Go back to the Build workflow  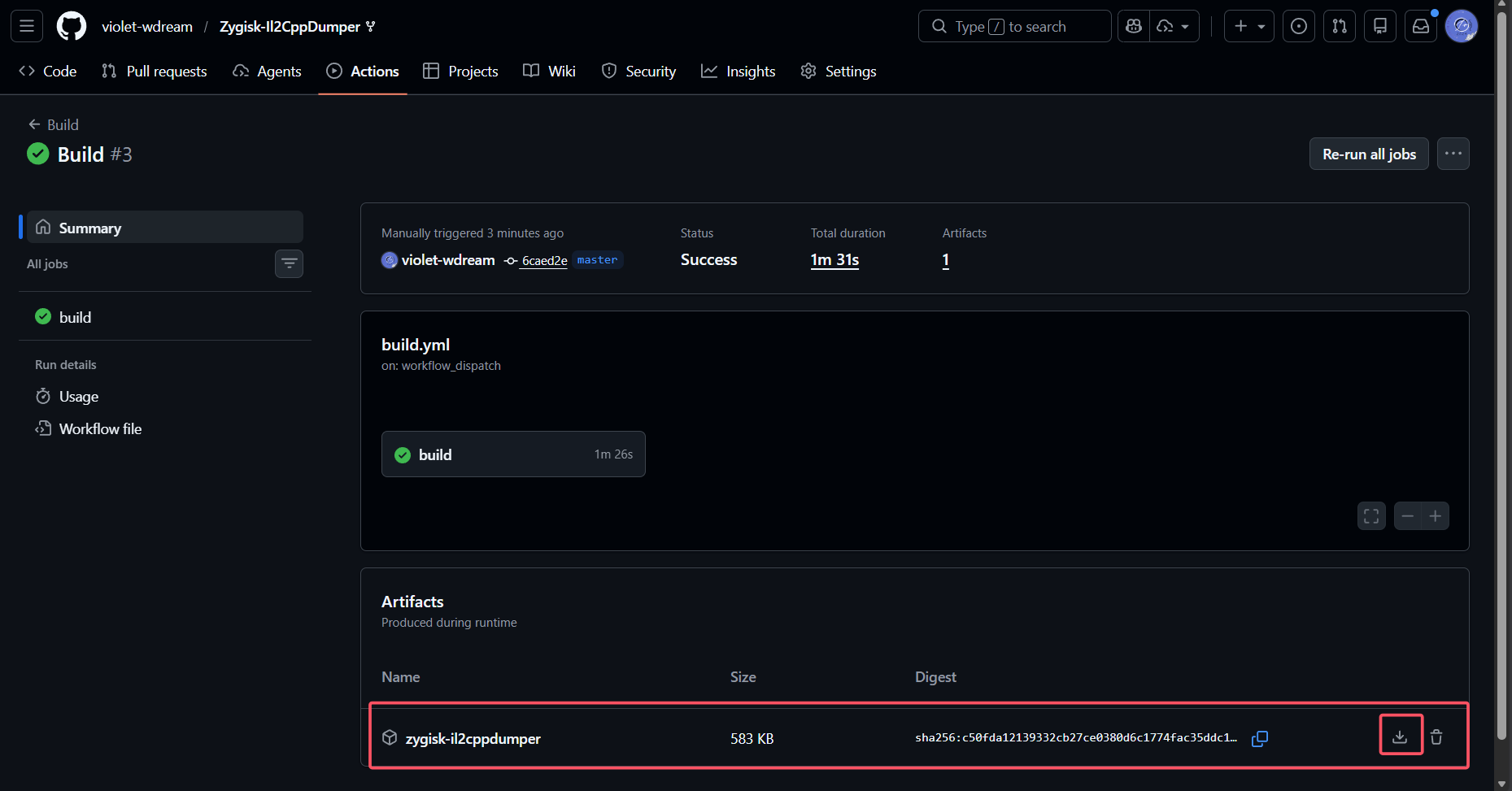pos(54,124)
